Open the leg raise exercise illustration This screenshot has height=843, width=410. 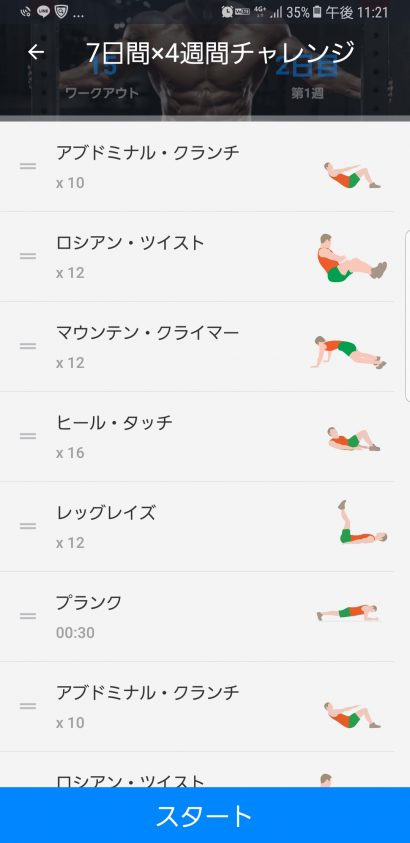(x=362, y=522)
